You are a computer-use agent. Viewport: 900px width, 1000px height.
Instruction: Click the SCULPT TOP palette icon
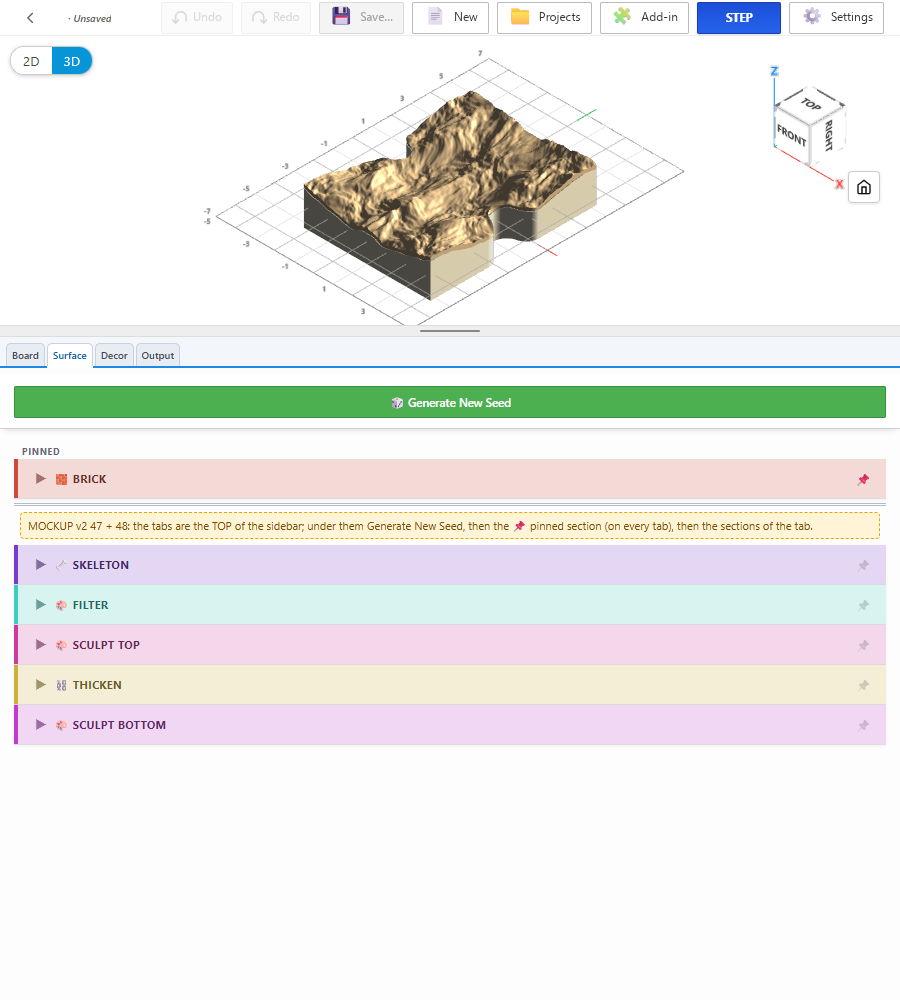coord(61,645)
